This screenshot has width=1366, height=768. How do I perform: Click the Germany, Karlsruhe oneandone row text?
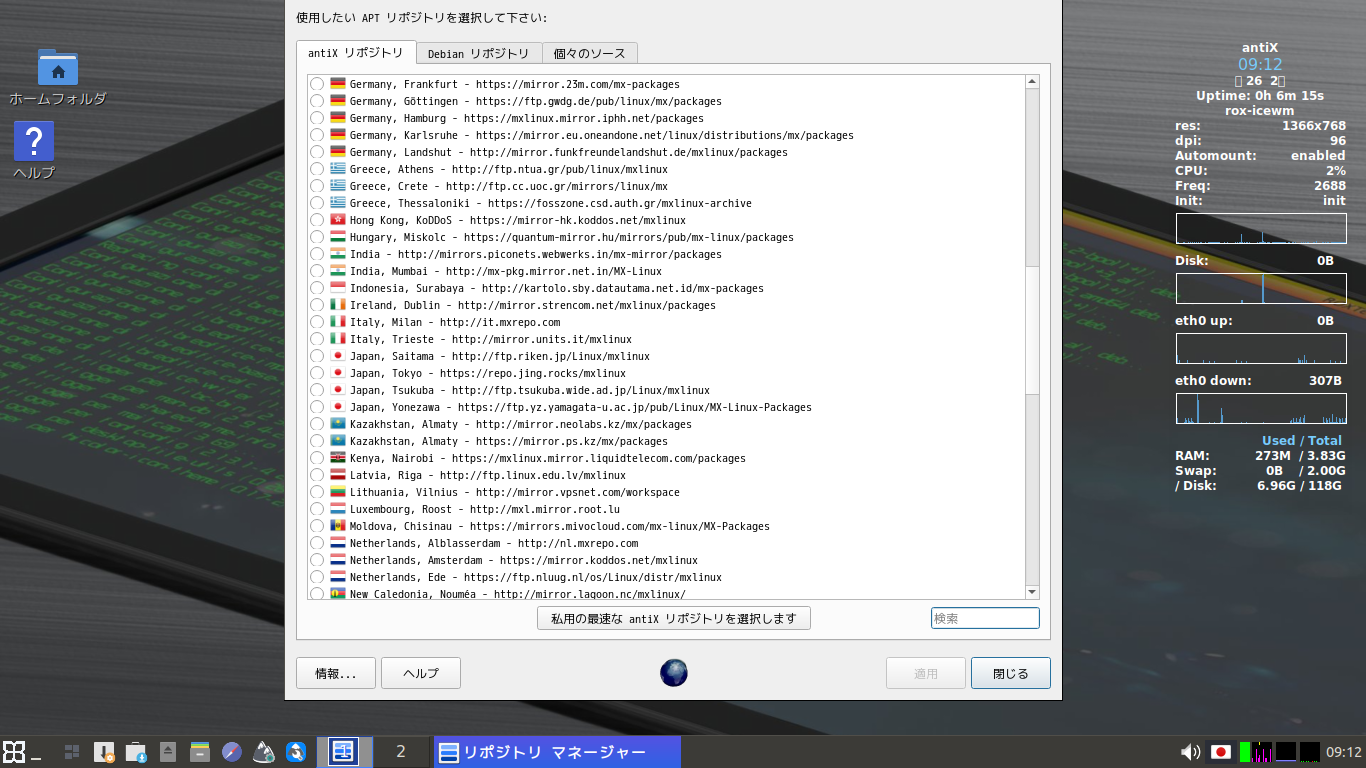[602, 135]
